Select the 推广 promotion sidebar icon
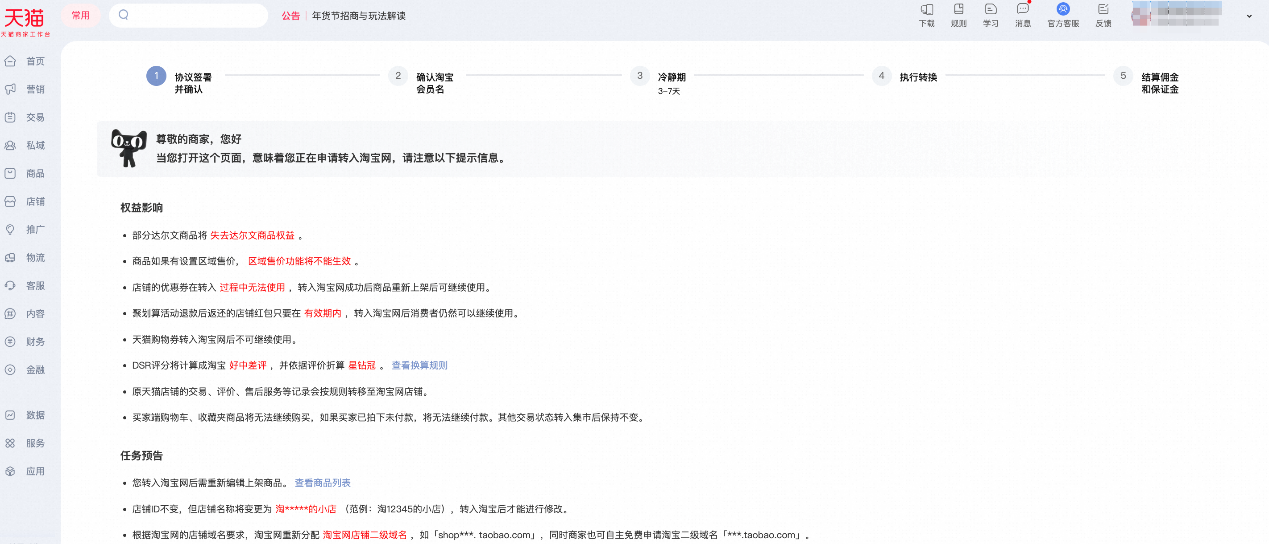 pyautogui.click(x=10, y=229)
